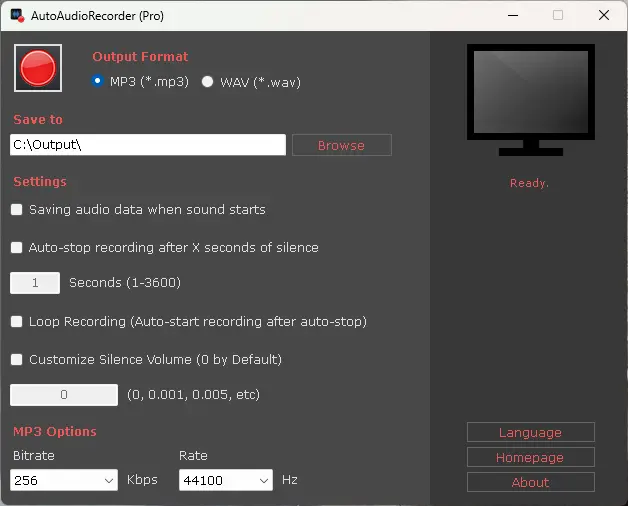Click the monitor preview icon

point(530,98)
